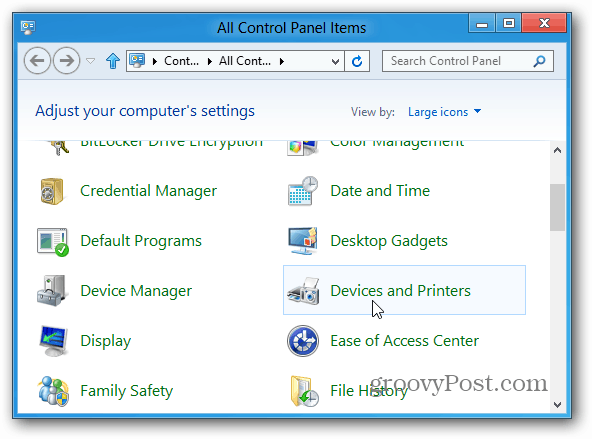
Task: Refresh the Control Panel view
Action: pyautogui.click(x=357, y=61)
